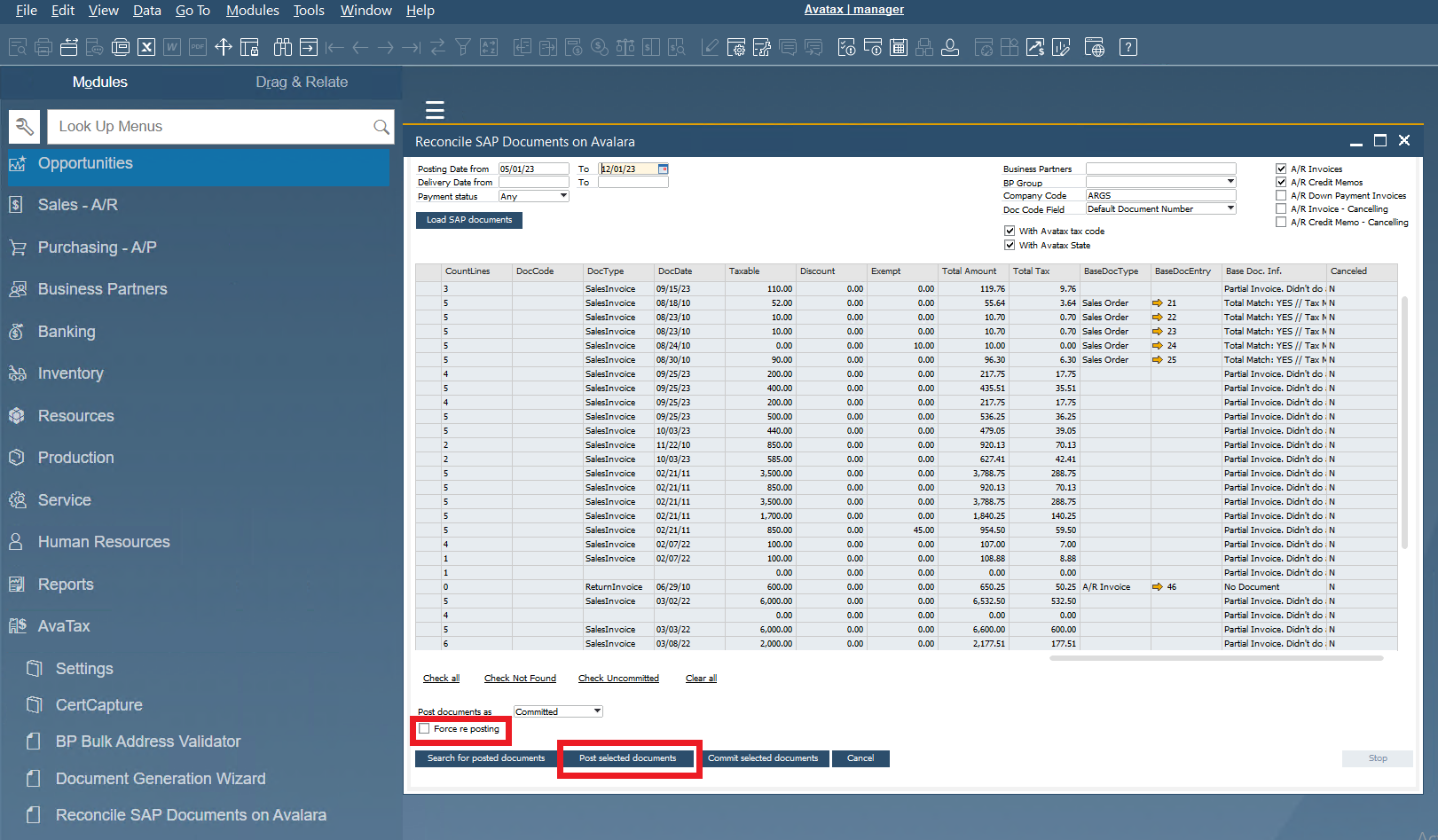Open Help with the question mark icon
This screenshot has height=840, width=1438.
click(1128, 46)
